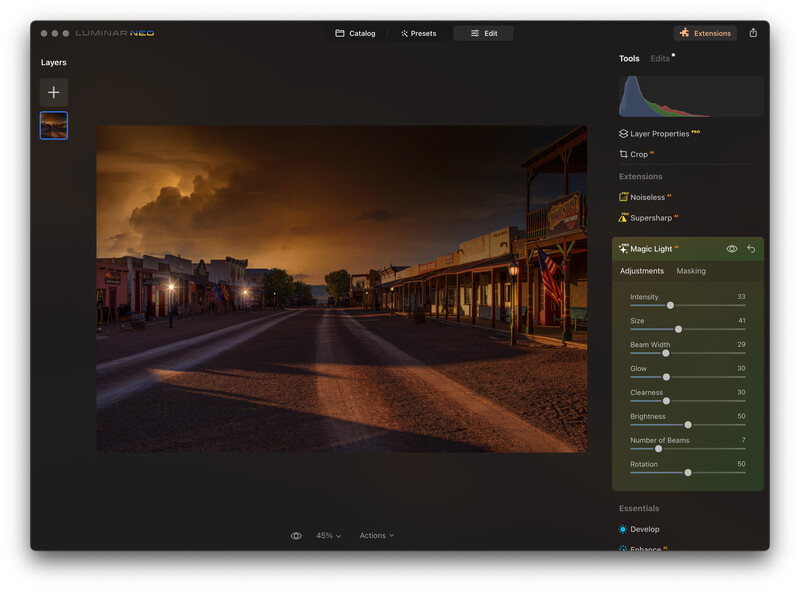Click the Intensity value 33

[741, 297]
